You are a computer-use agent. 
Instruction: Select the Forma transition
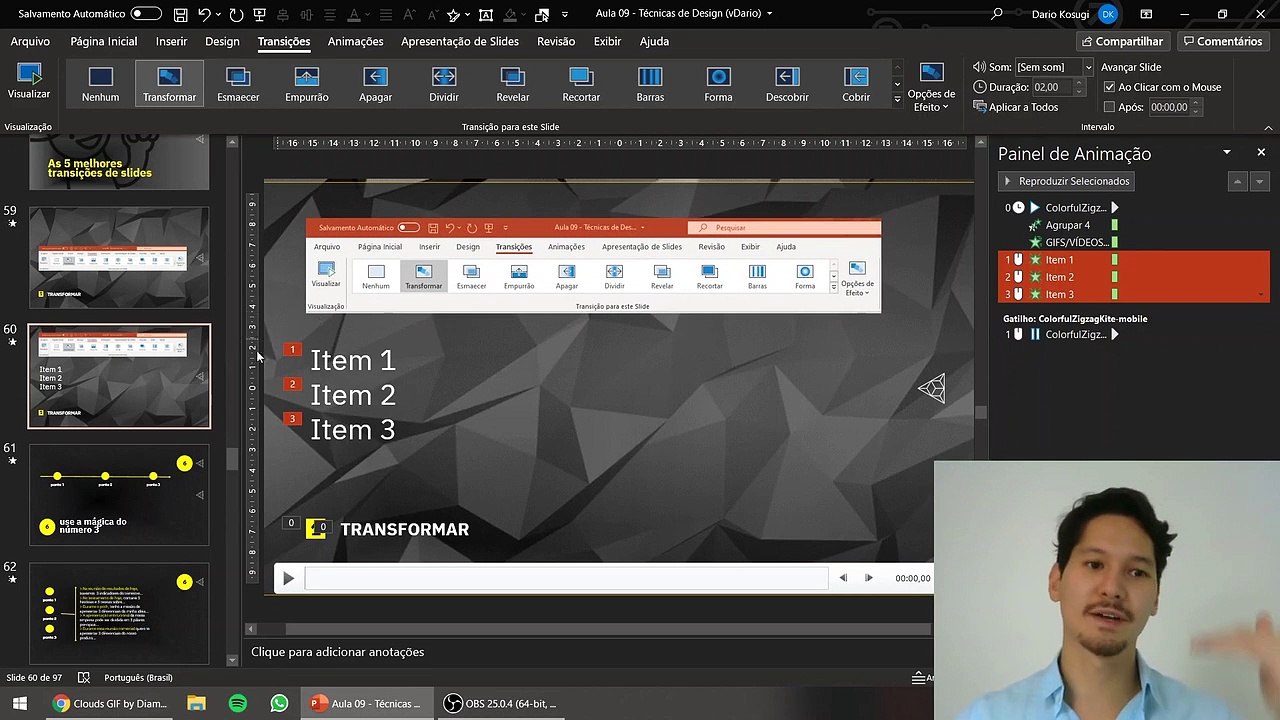pyautogui.click(x=718, y=84)
